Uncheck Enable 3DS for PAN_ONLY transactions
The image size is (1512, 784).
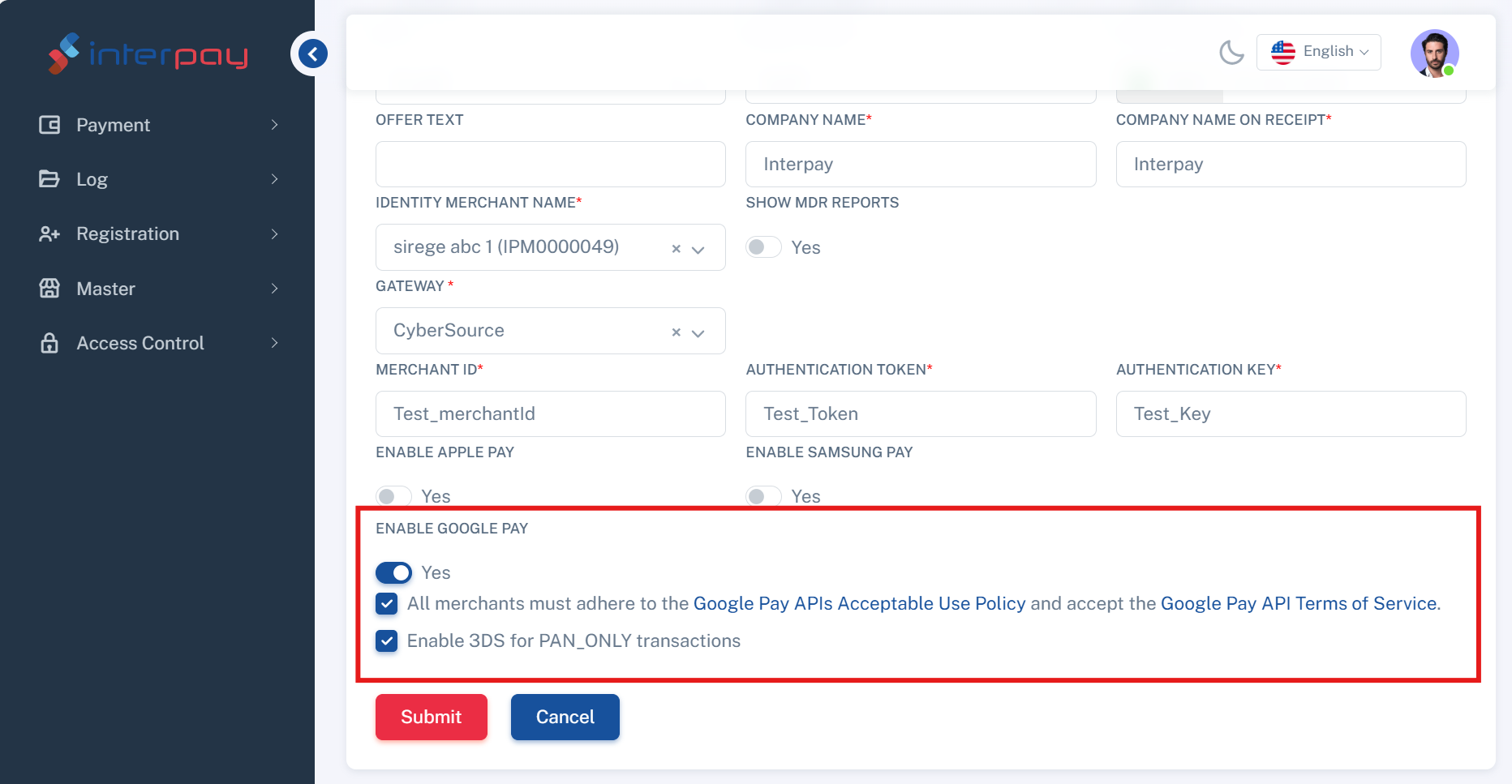[387, 641]
